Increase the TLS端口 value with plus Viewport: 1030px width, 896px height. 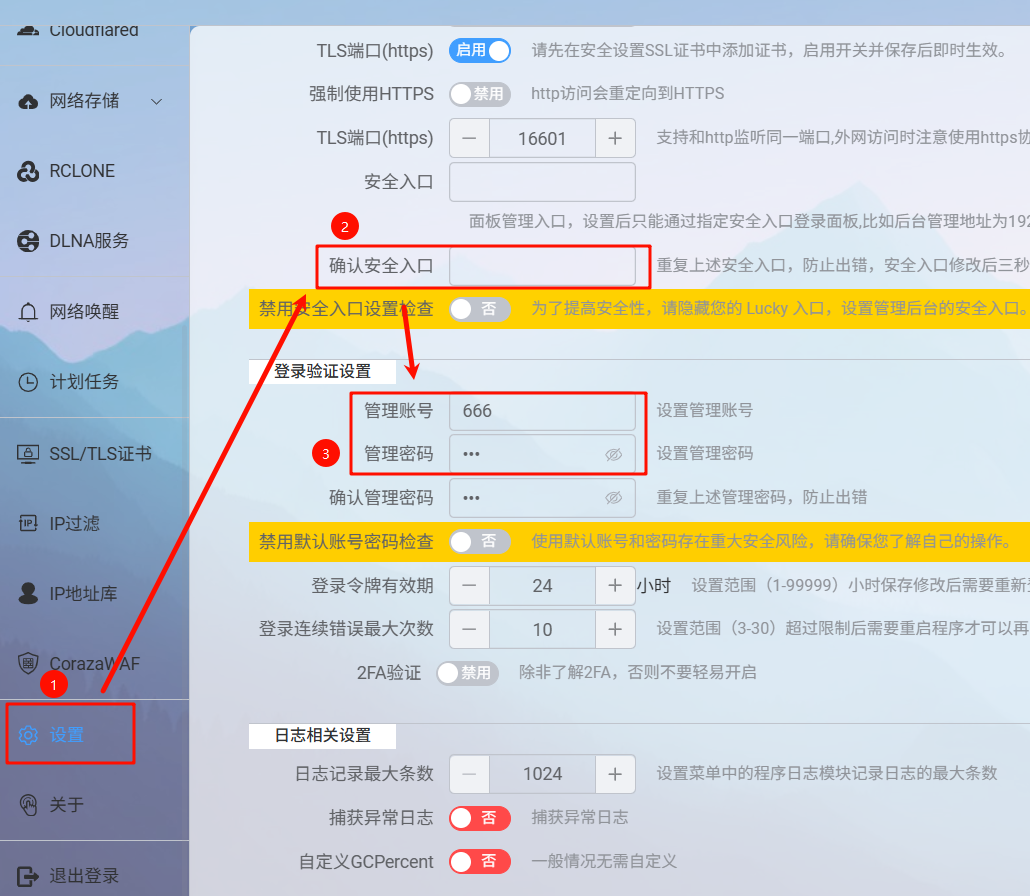(x=615, y=138)
